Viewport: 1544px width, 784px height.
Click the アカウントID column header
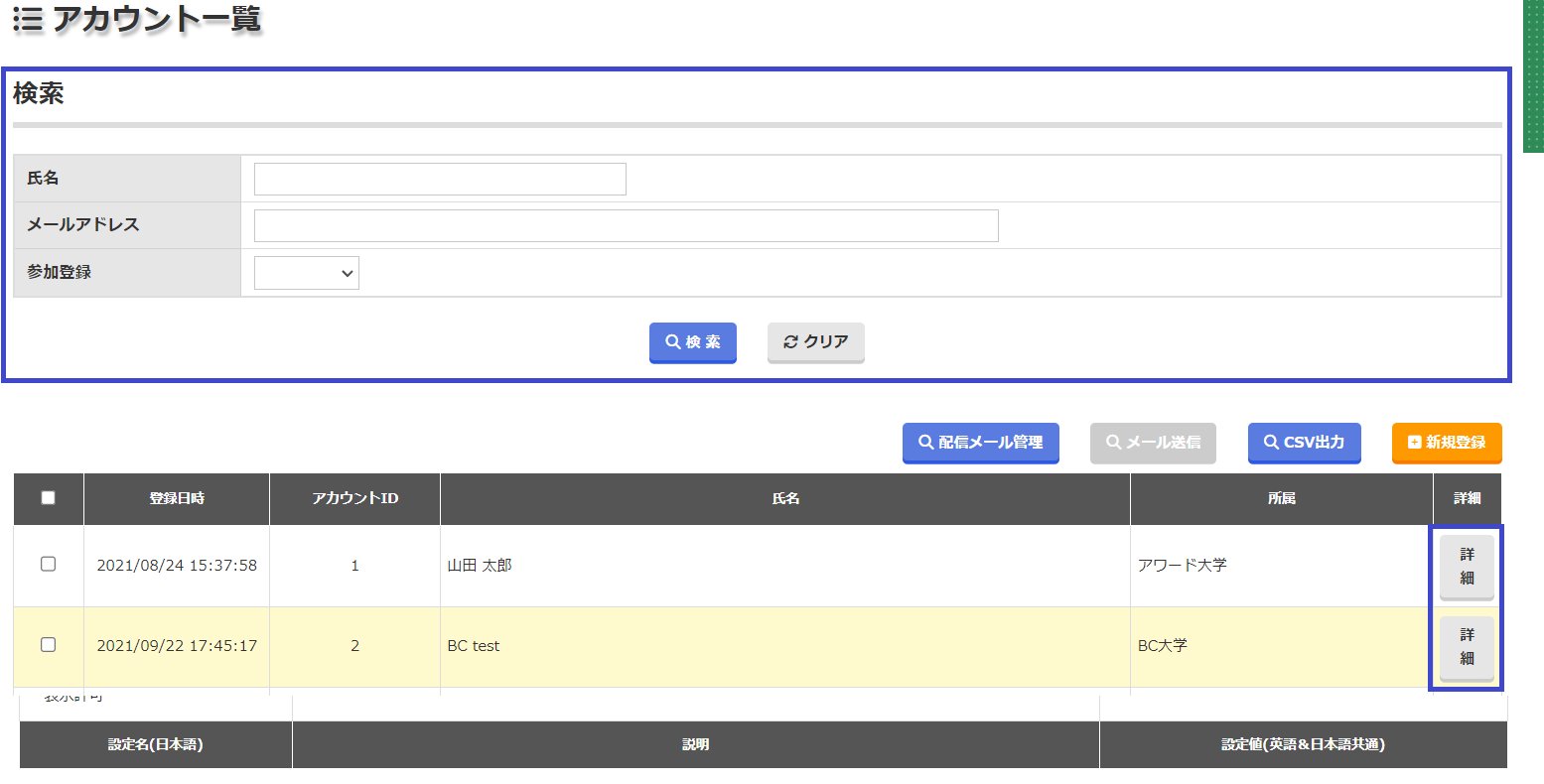354,498
